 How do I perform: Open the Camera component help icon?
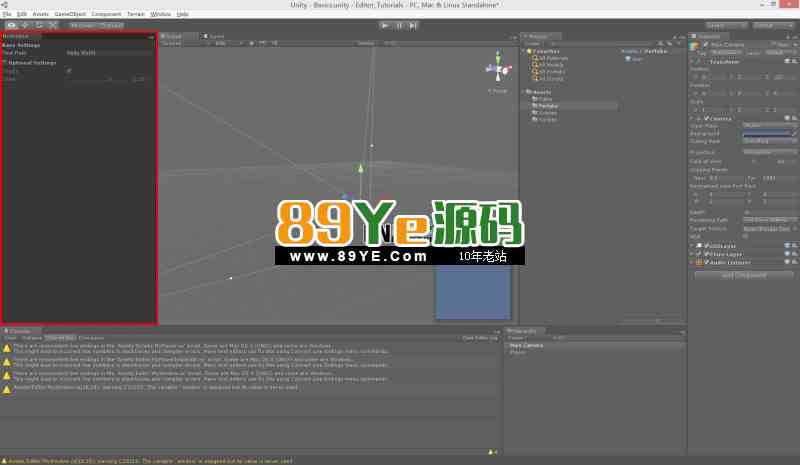[x=787, y=118]
